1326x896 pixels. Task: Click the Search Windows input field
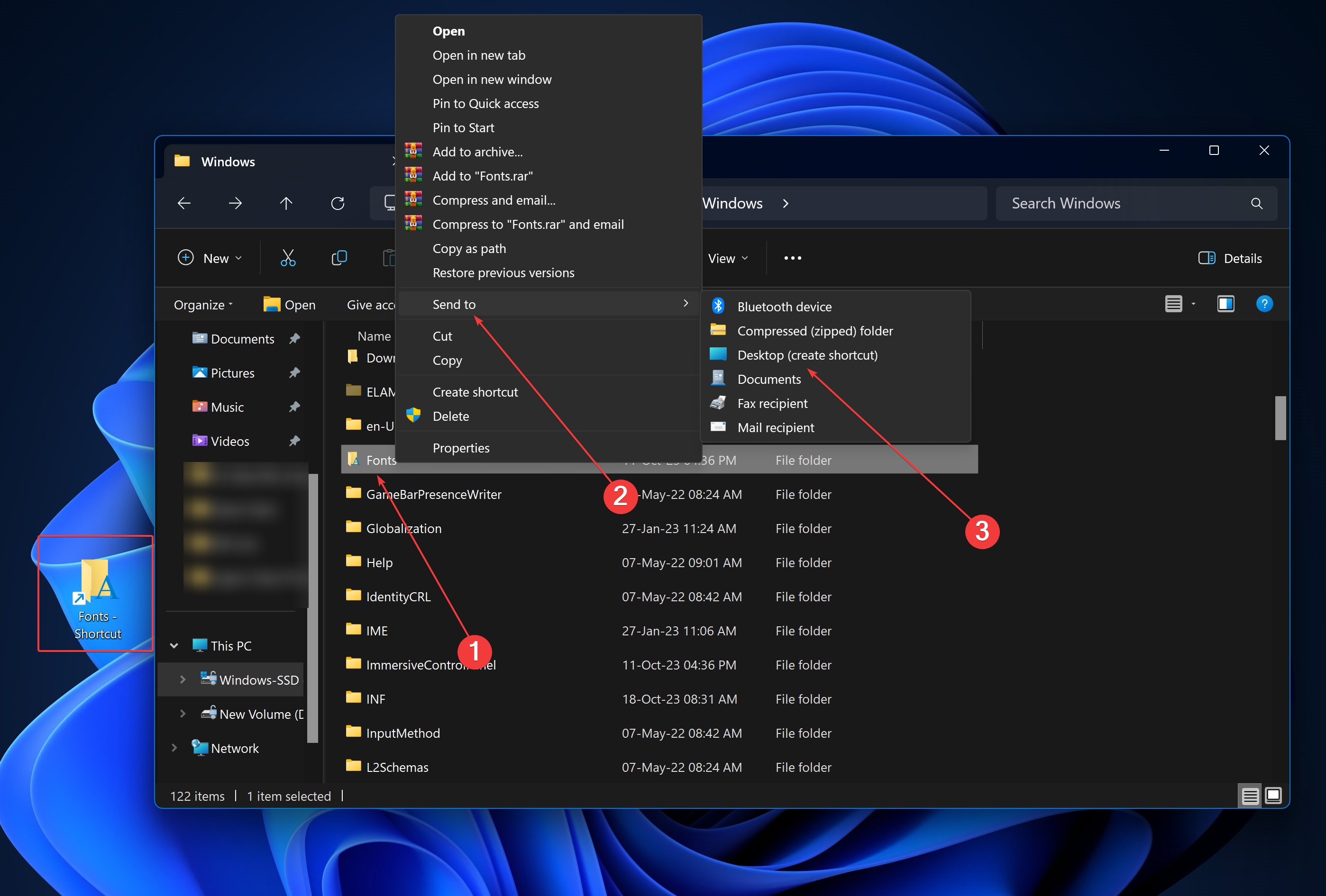click(x=1135, y=204)
